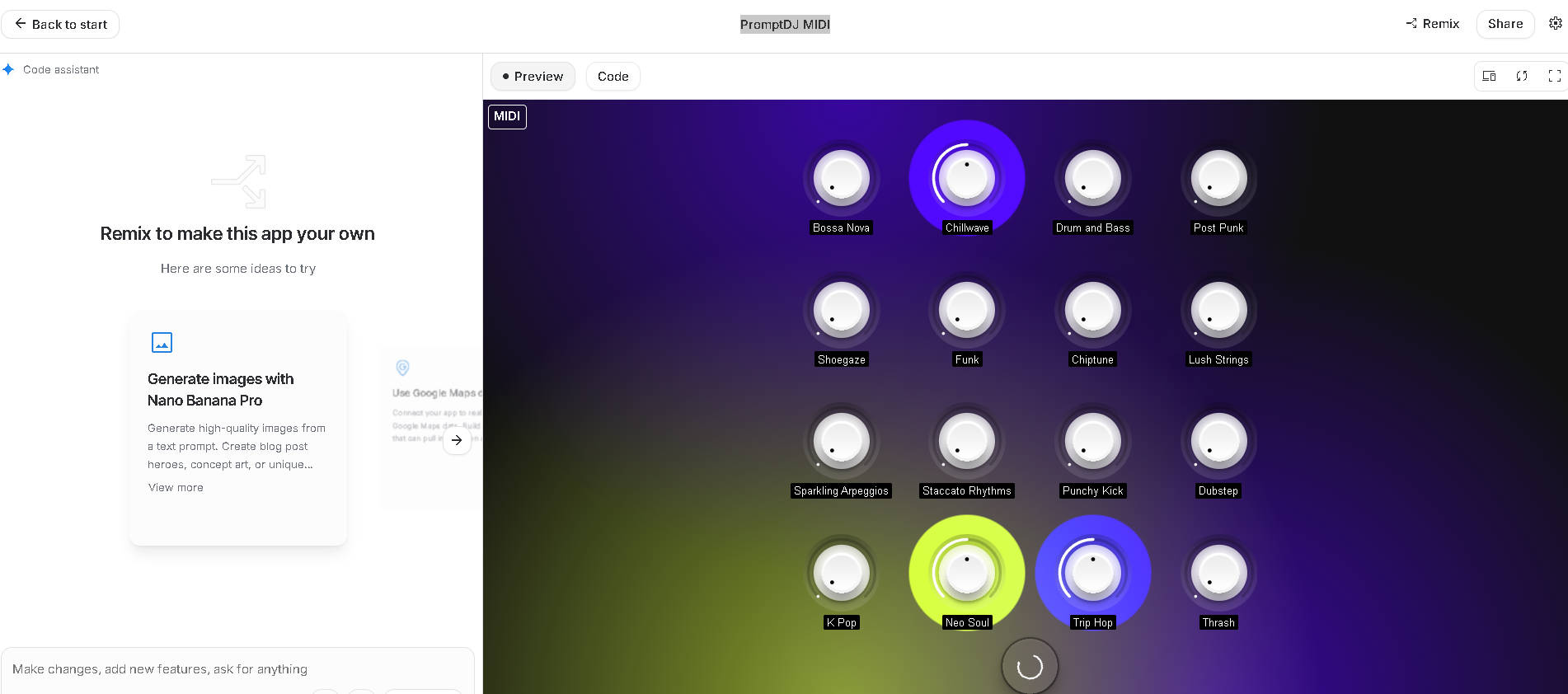Click the Code assistant sparkle icon
The image size is (1568, 694).
click(8, 70)
